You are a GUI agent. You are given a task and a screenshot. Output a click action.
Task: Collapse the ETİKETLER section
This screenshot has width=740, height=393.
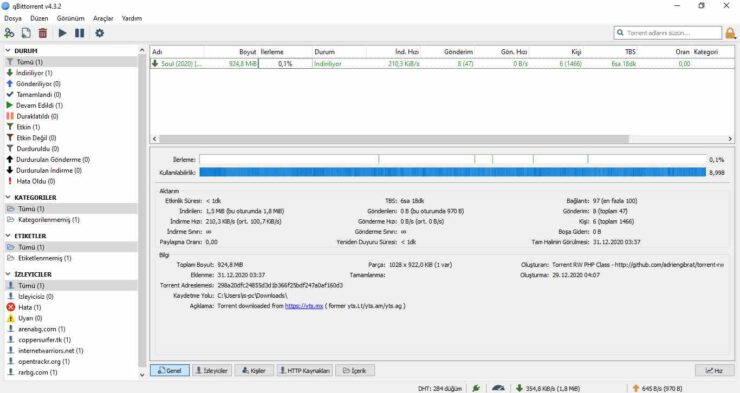pyautogui.click(x=8, y=235)
